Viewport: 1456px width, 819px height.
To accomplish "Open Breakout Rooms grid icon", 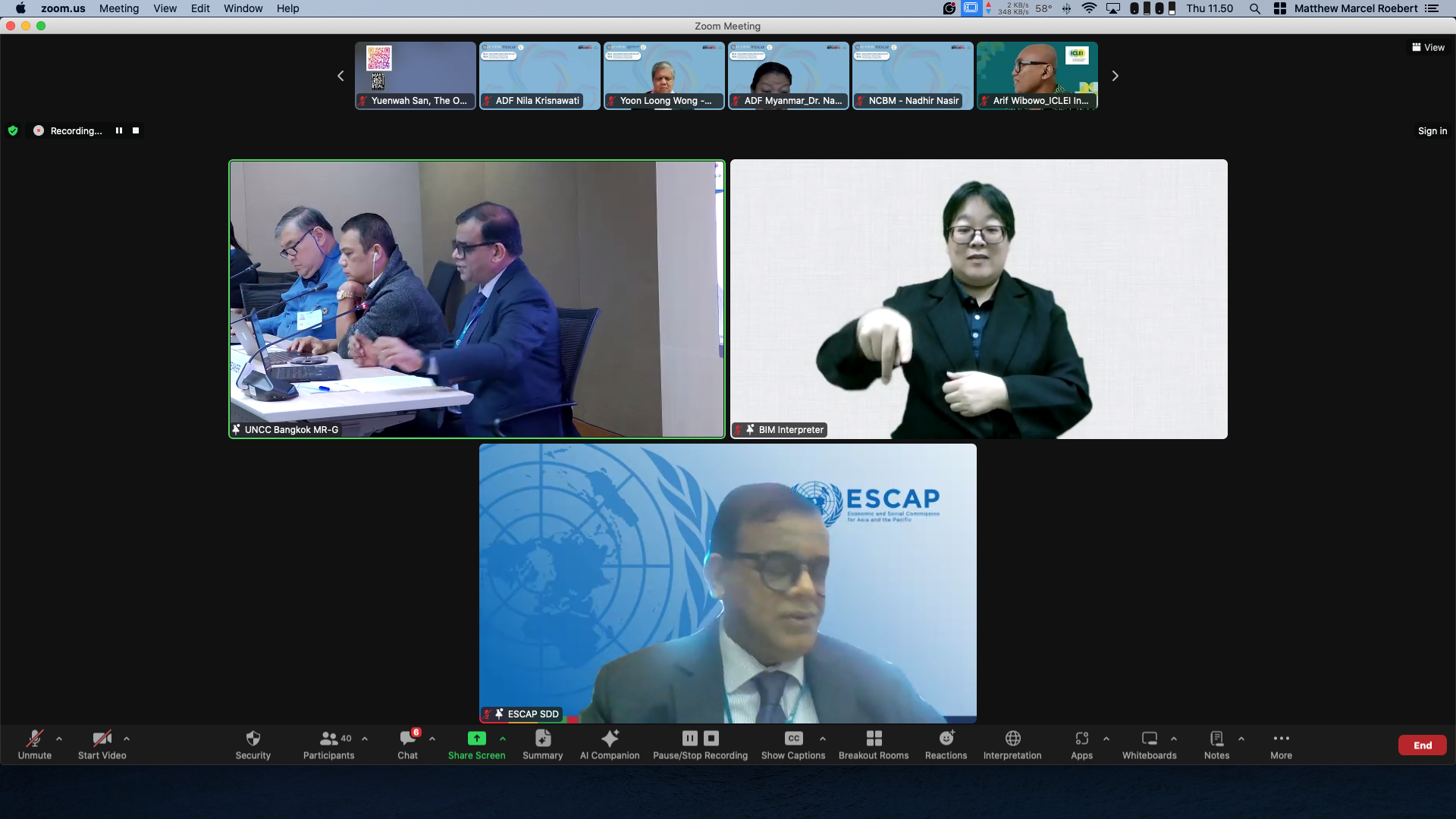I will coord(874,738).
